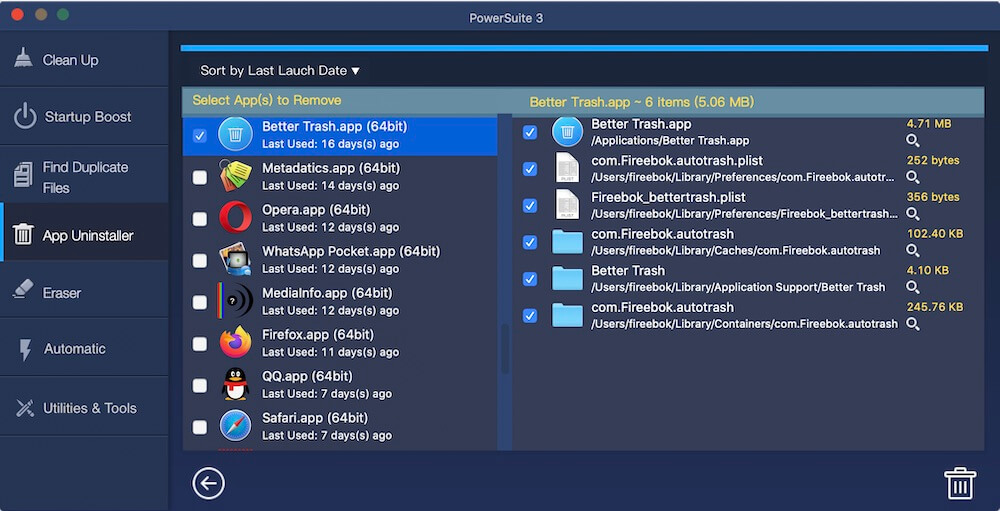Click the Safari compass icon
The image size is (1000, 511).
[235, 426]
